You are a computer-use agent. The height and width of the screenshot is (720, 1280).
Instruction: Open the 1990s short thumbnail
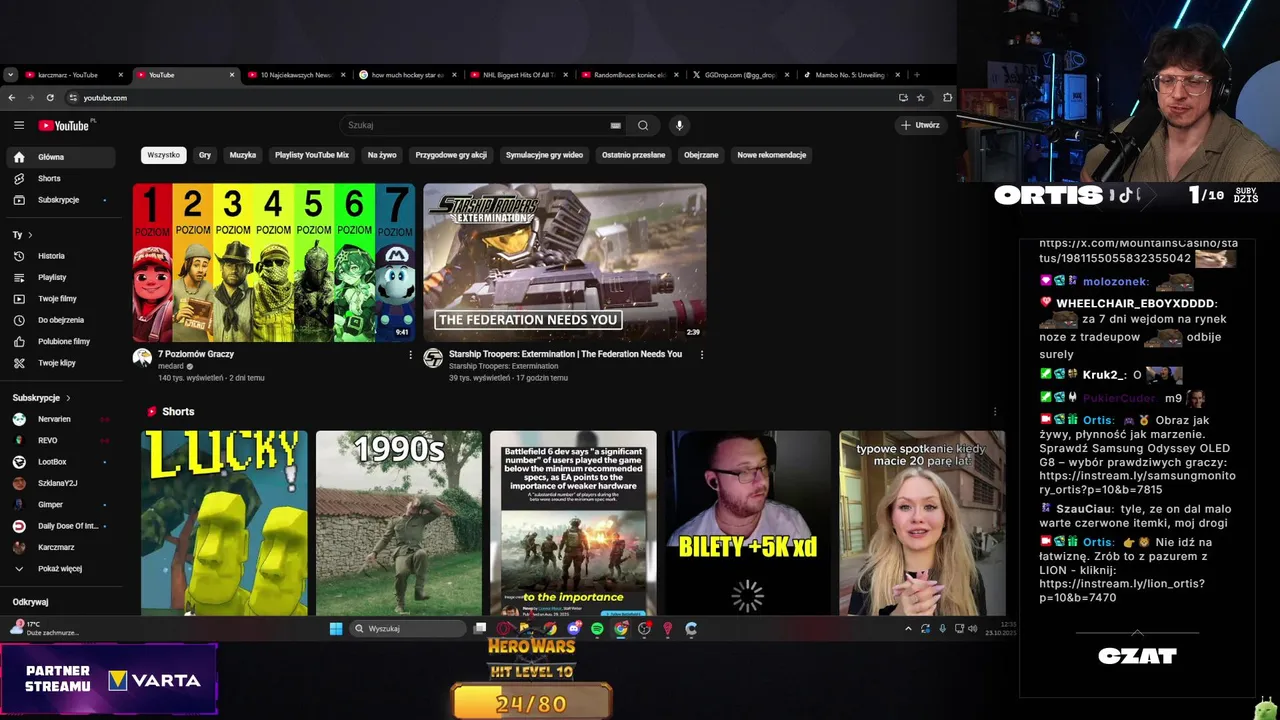coord(399,523)
